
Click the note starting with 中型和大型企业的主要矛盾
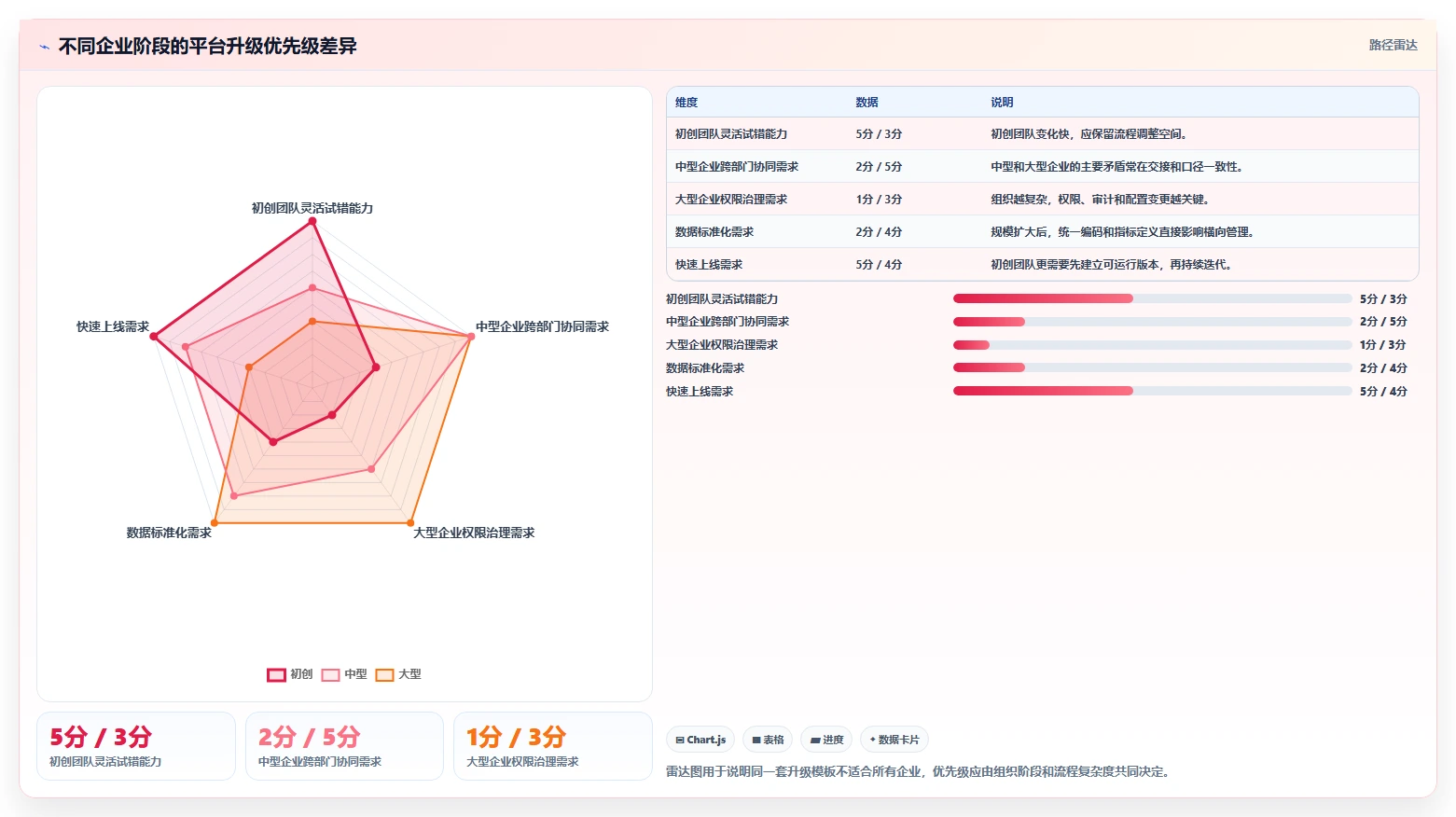coord(1118,167)
